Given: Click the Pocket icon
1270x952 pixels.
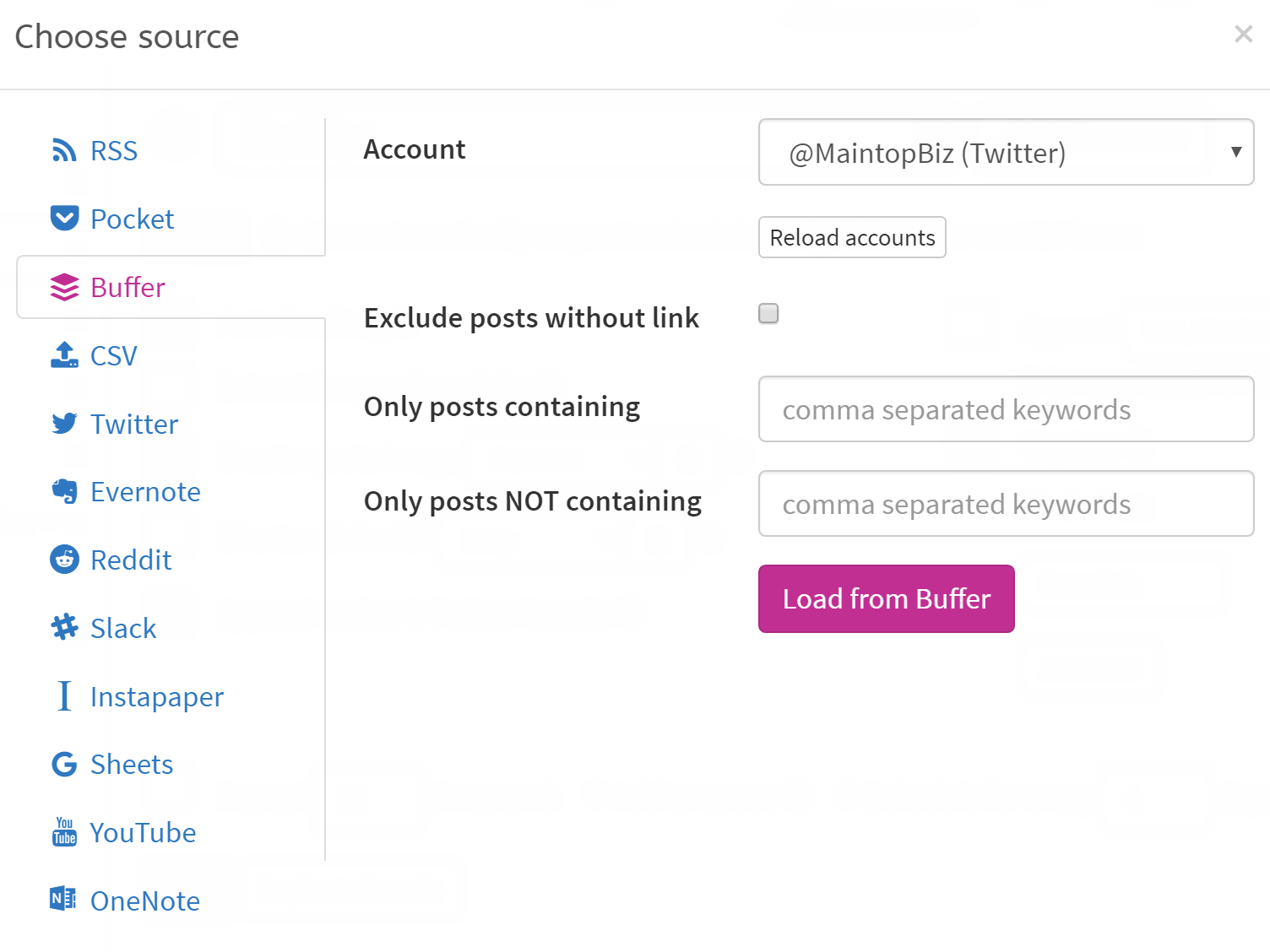Looking at the screenshot, I should coord(64,219).
